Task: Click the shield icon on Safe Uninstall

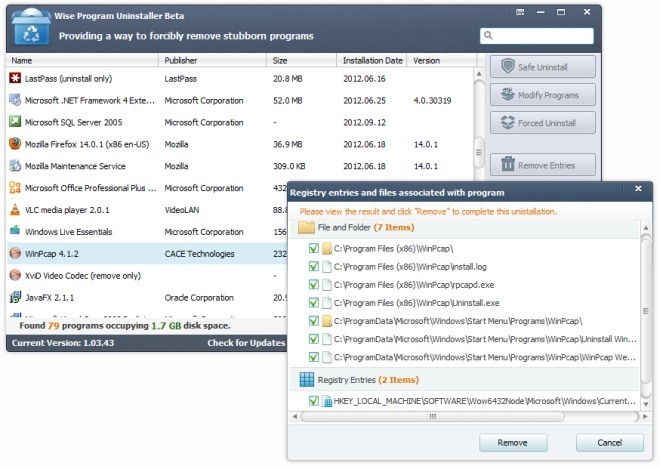Action: click(508, 66)
